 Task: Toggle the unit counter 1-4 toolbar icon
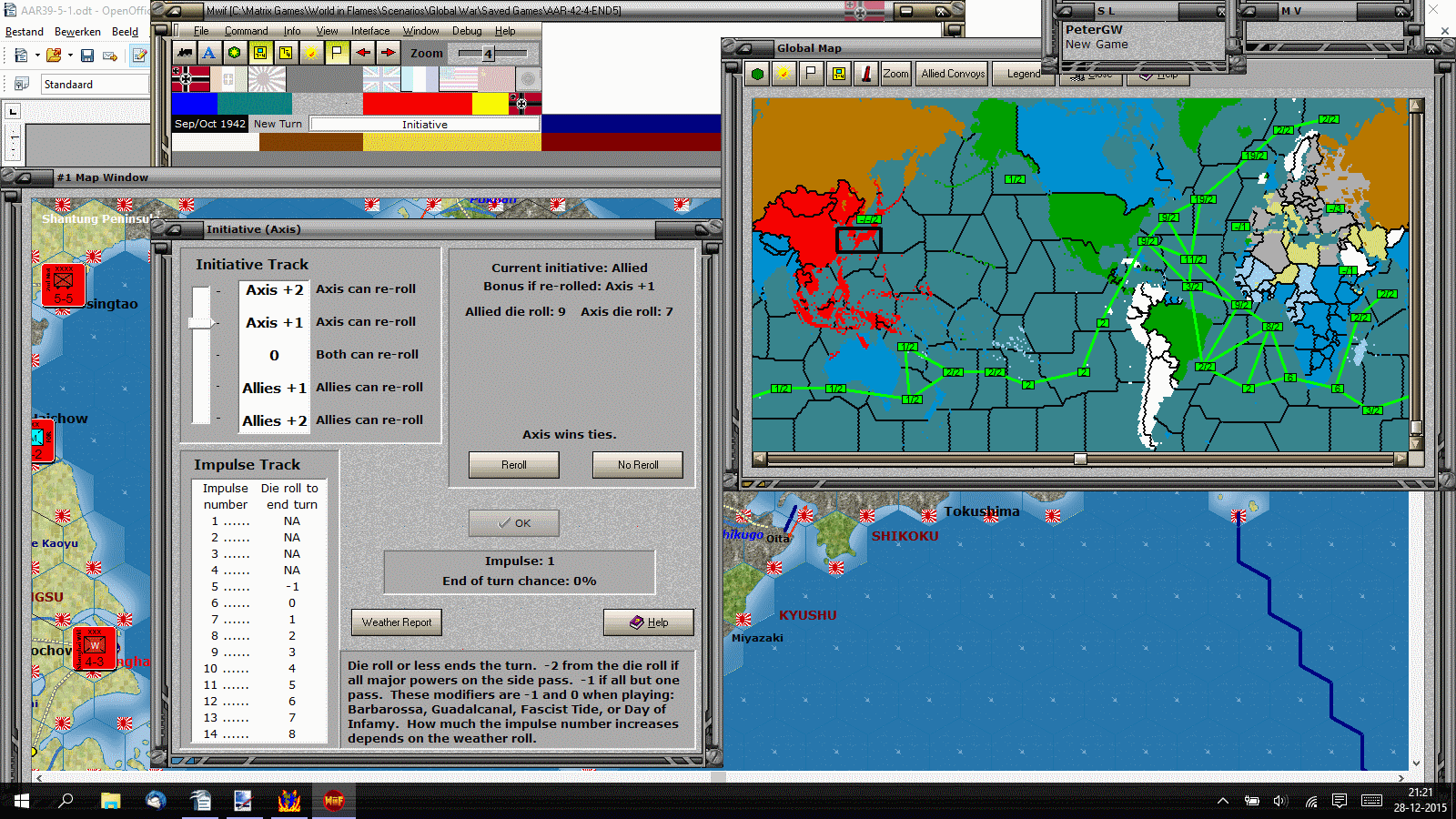point(260,53)
